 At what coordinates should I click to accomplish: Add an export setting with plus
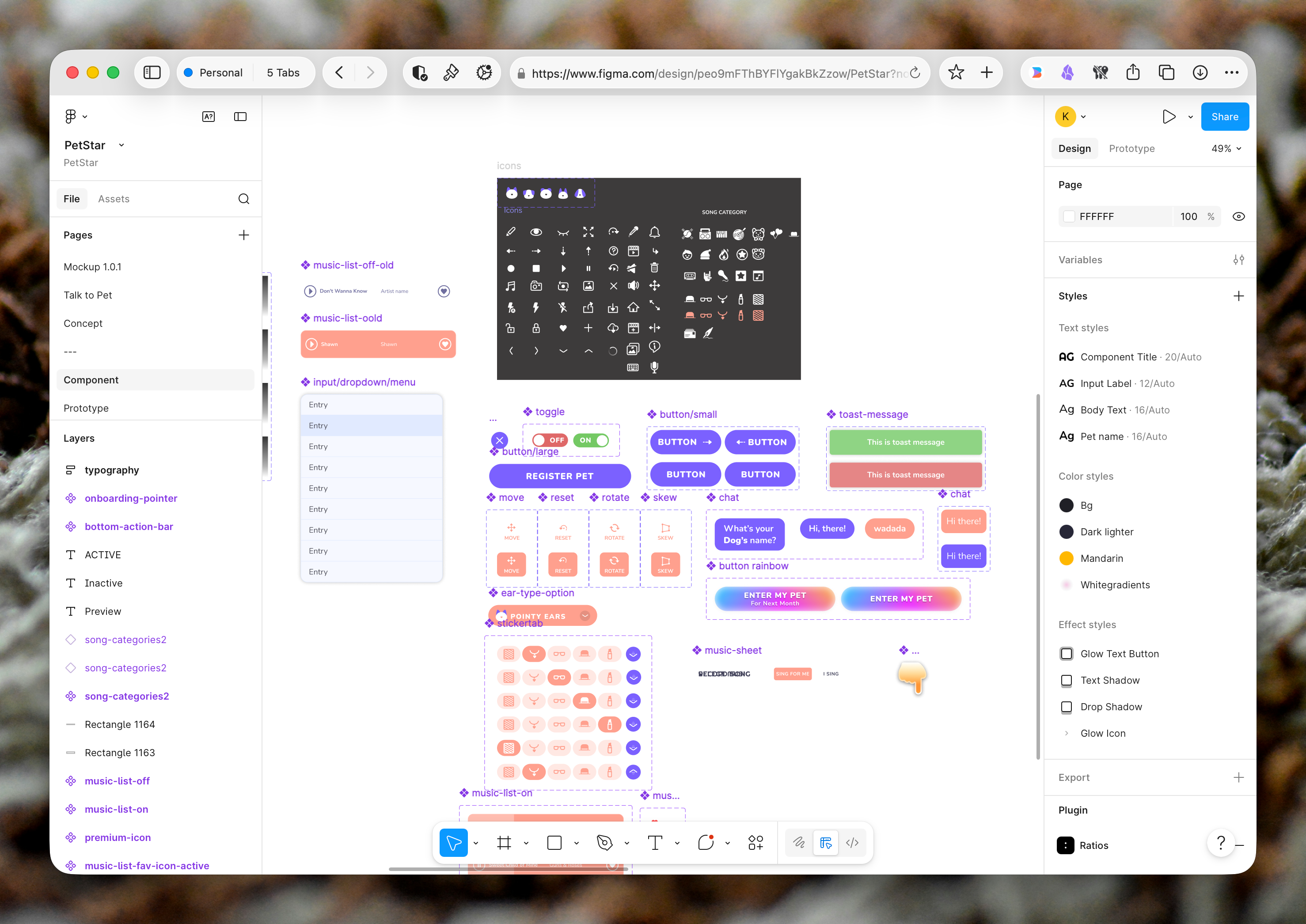point(1238,777)
